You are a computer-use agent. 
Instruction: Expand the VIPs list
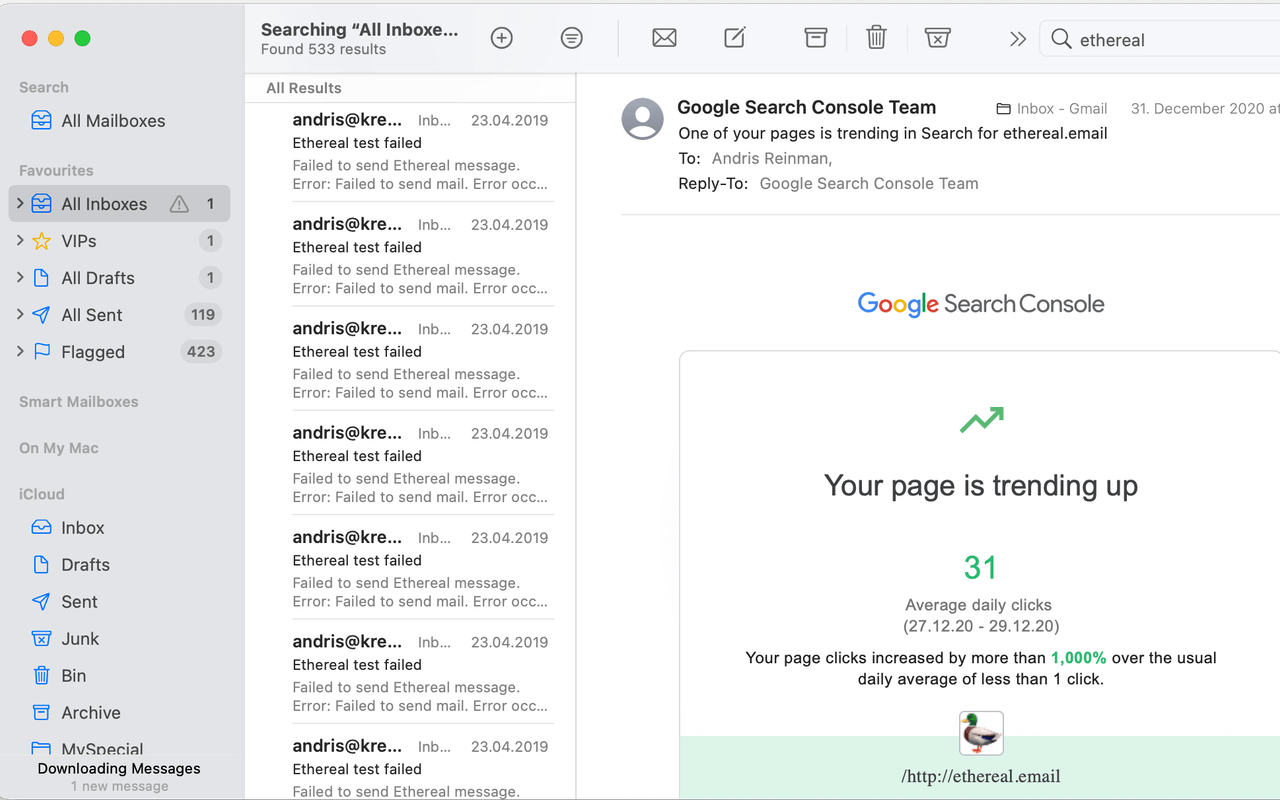click(x=19, y=240)
